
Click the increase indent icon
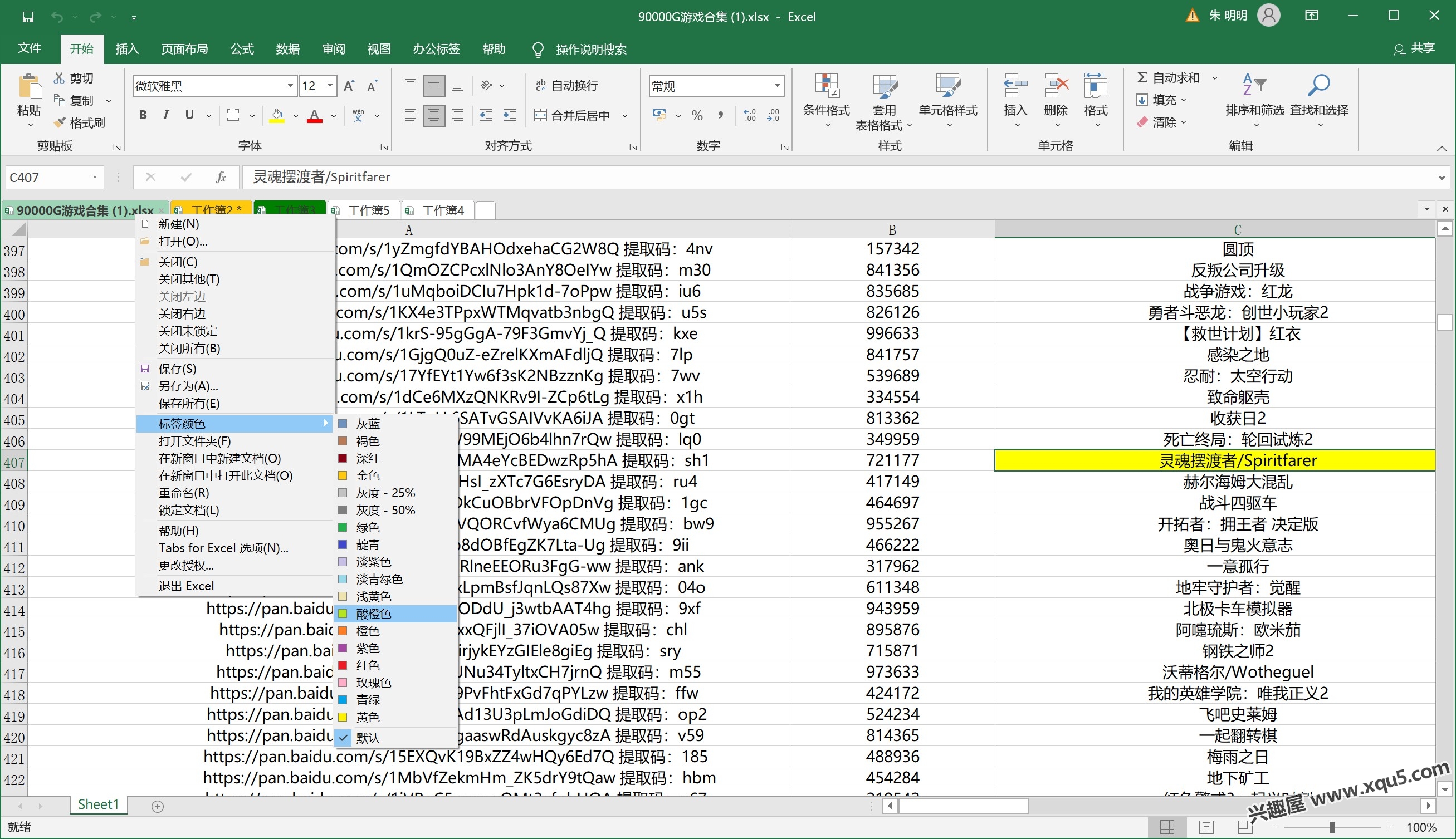pyautogui.click(x=510, y=115)
